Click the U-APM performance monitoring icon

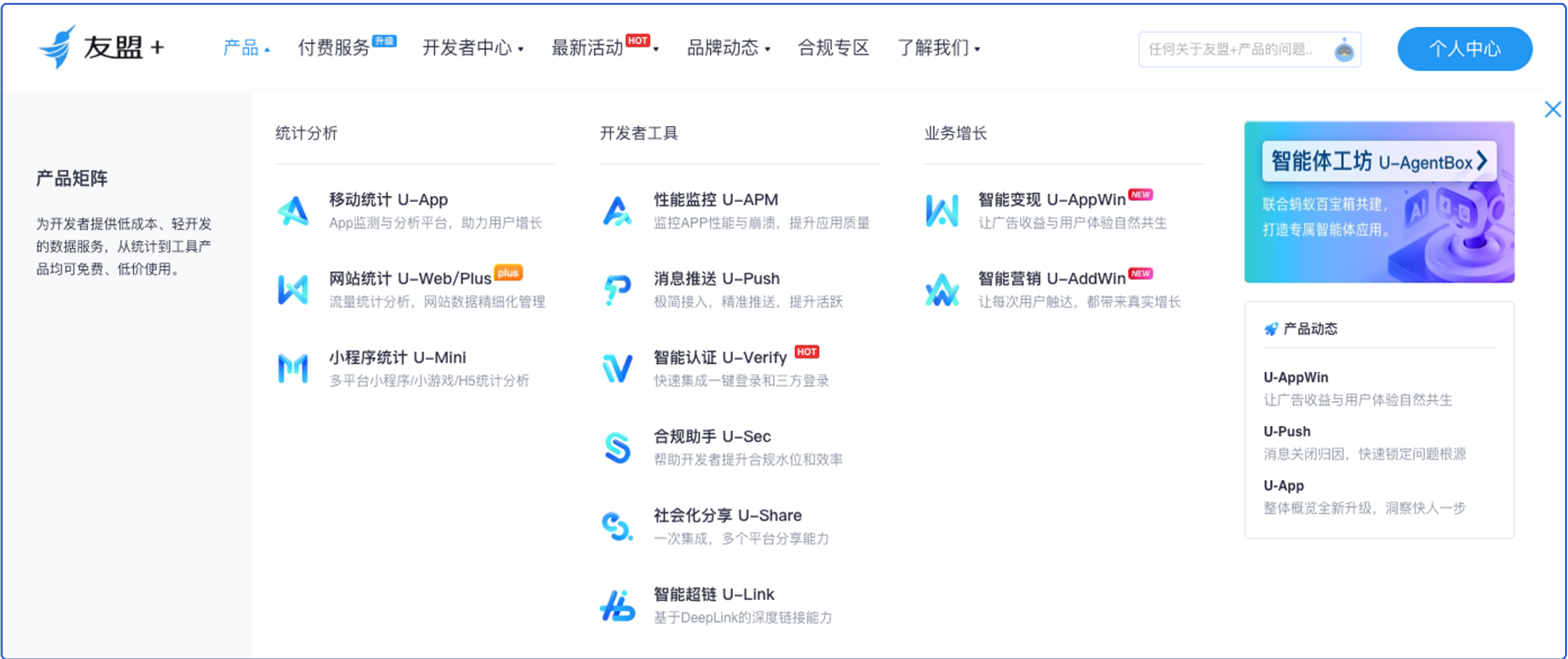coord(617,211)
